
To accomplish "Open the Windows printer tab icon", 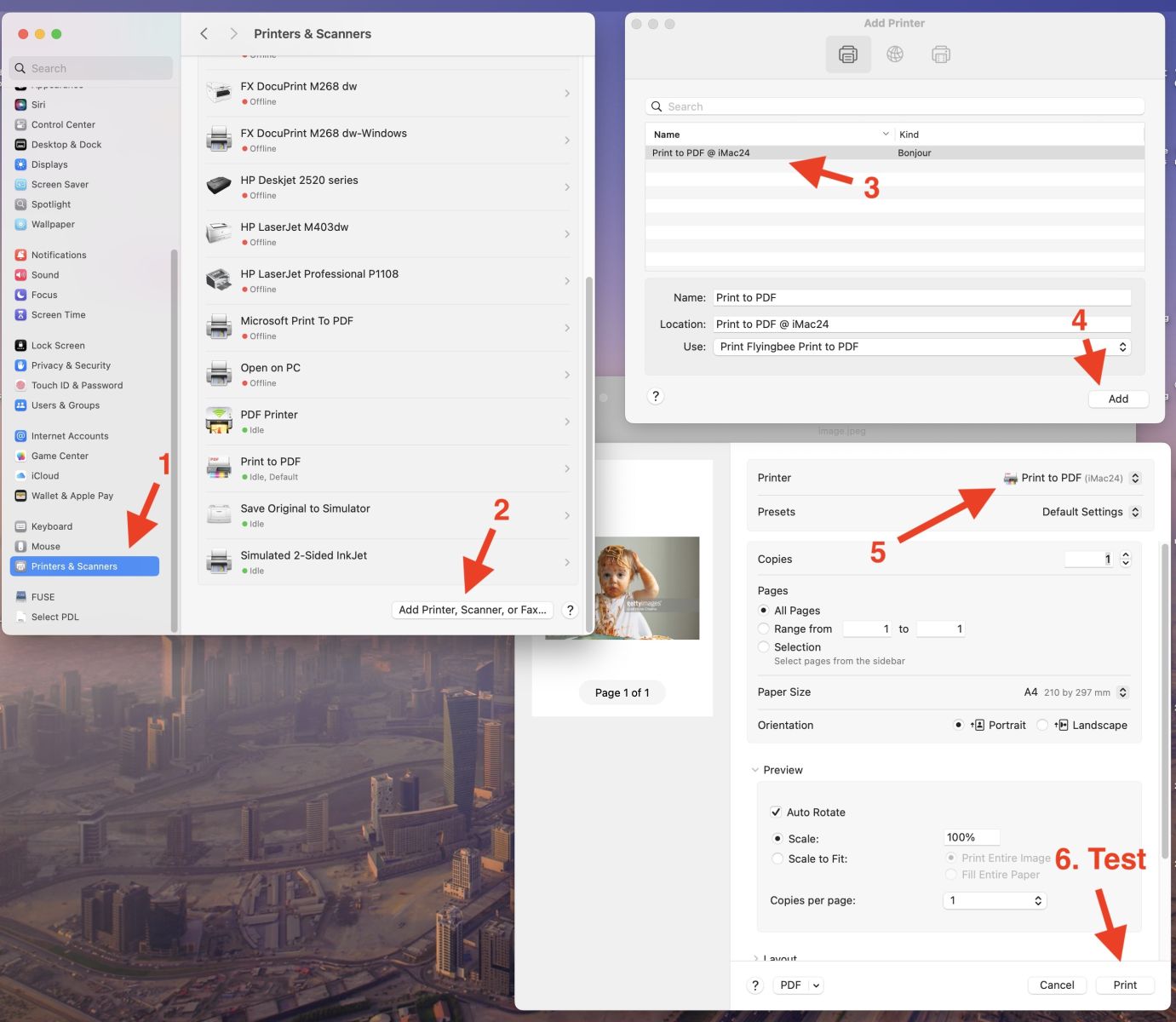I will (x=940, y=55).
